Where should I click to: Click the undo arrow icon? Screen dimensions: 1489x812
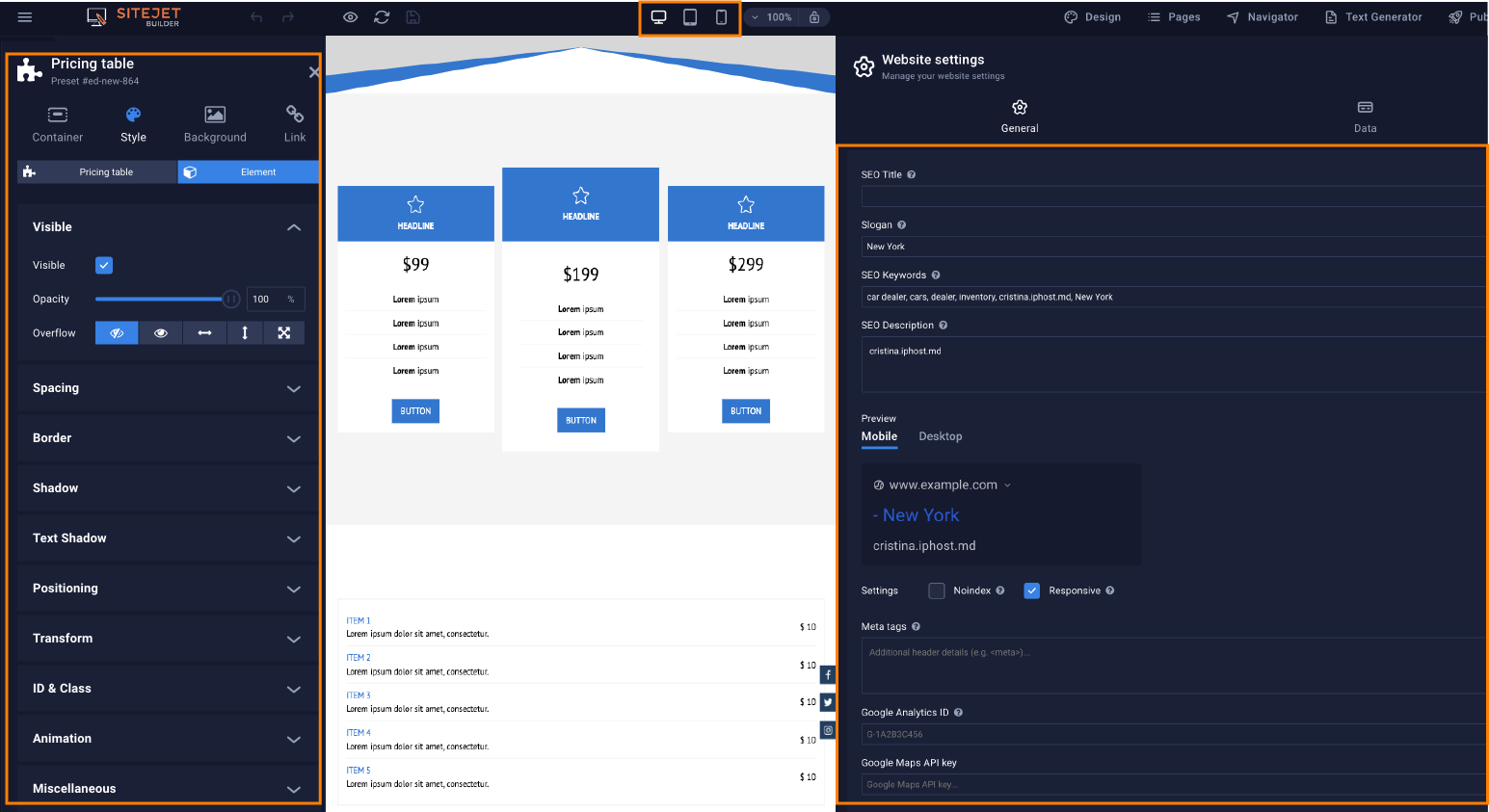click(256, 17)
